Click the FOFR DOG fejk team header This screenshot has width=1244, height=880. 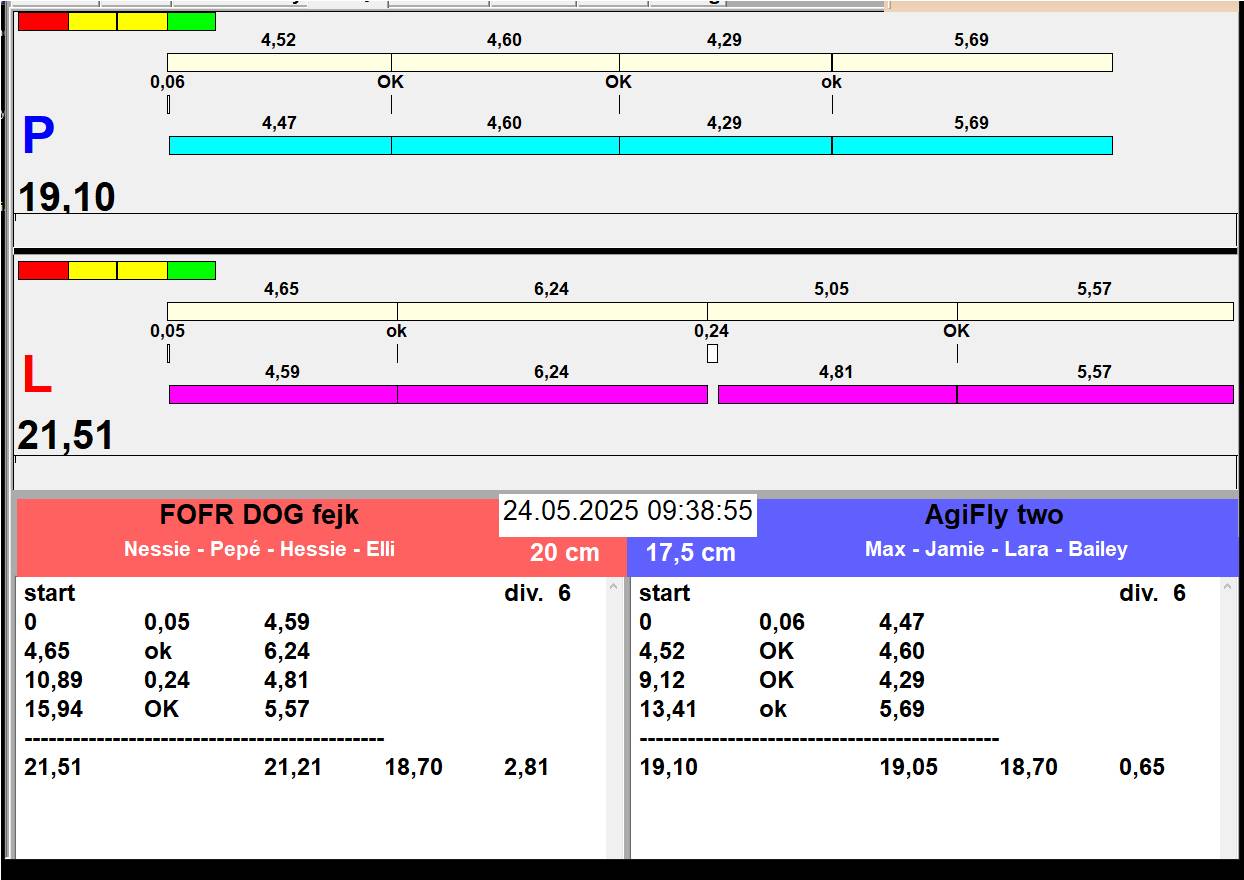point(259,516)
